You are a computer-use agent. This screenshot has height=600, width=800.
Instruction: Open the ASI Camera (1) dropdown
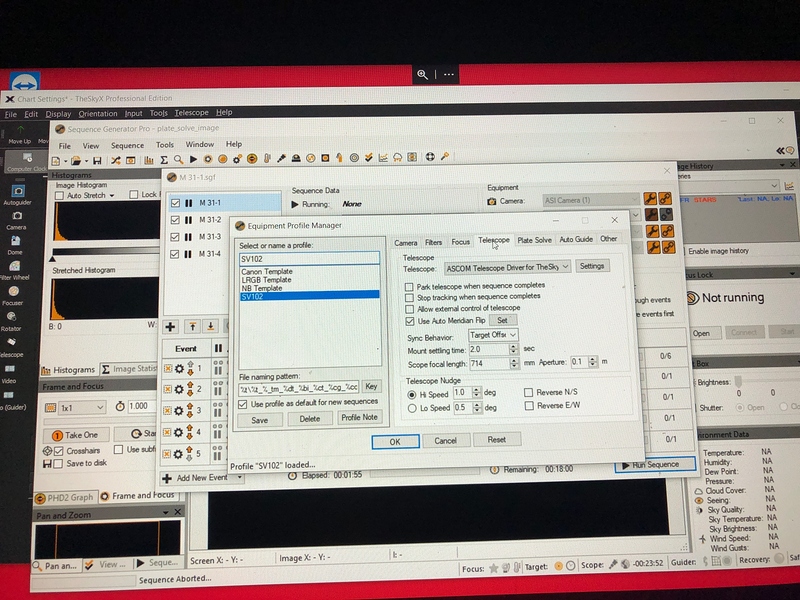tap(590, 200)
